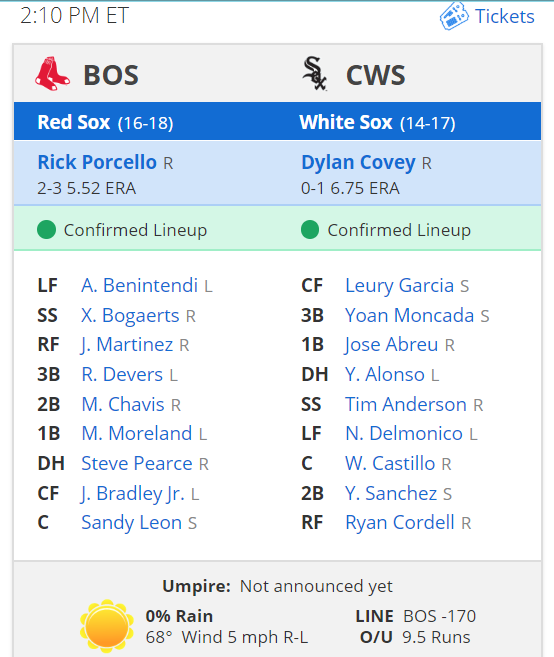Viewport: 554px width, 657px height.
Task: Select A. Benintendi in Red Sox lineup
Action: point(140,285)
